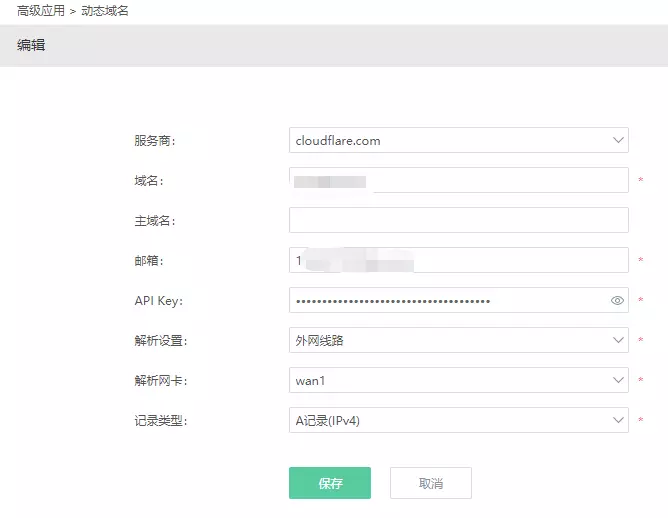The width and height of the screenshot is (668, 518).
Task: Click the chevron arrow on the 服务商 dropdown
Action: [618, 140]
